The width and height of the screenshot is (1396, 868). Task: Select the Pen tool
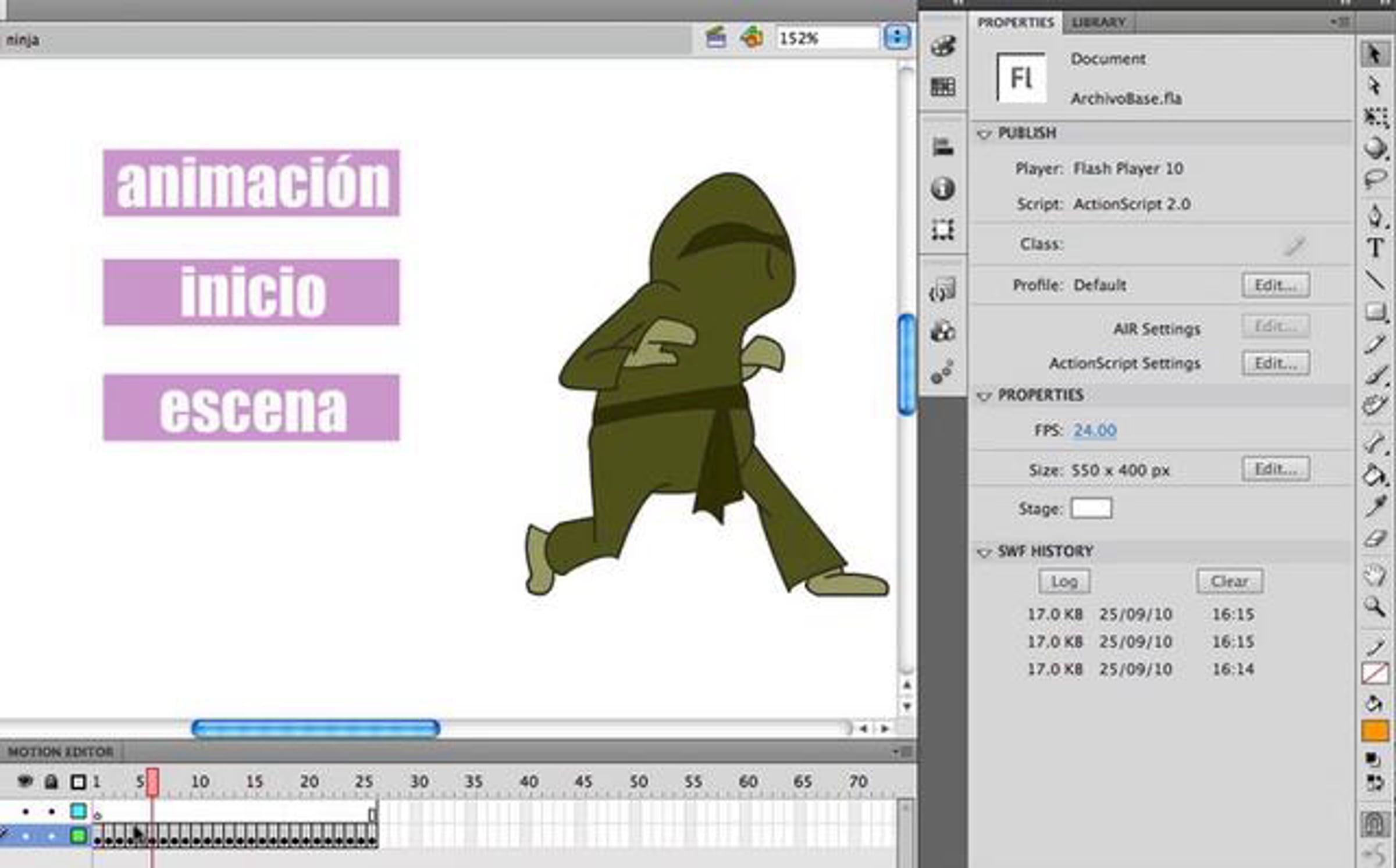(x=1375, y=216)
